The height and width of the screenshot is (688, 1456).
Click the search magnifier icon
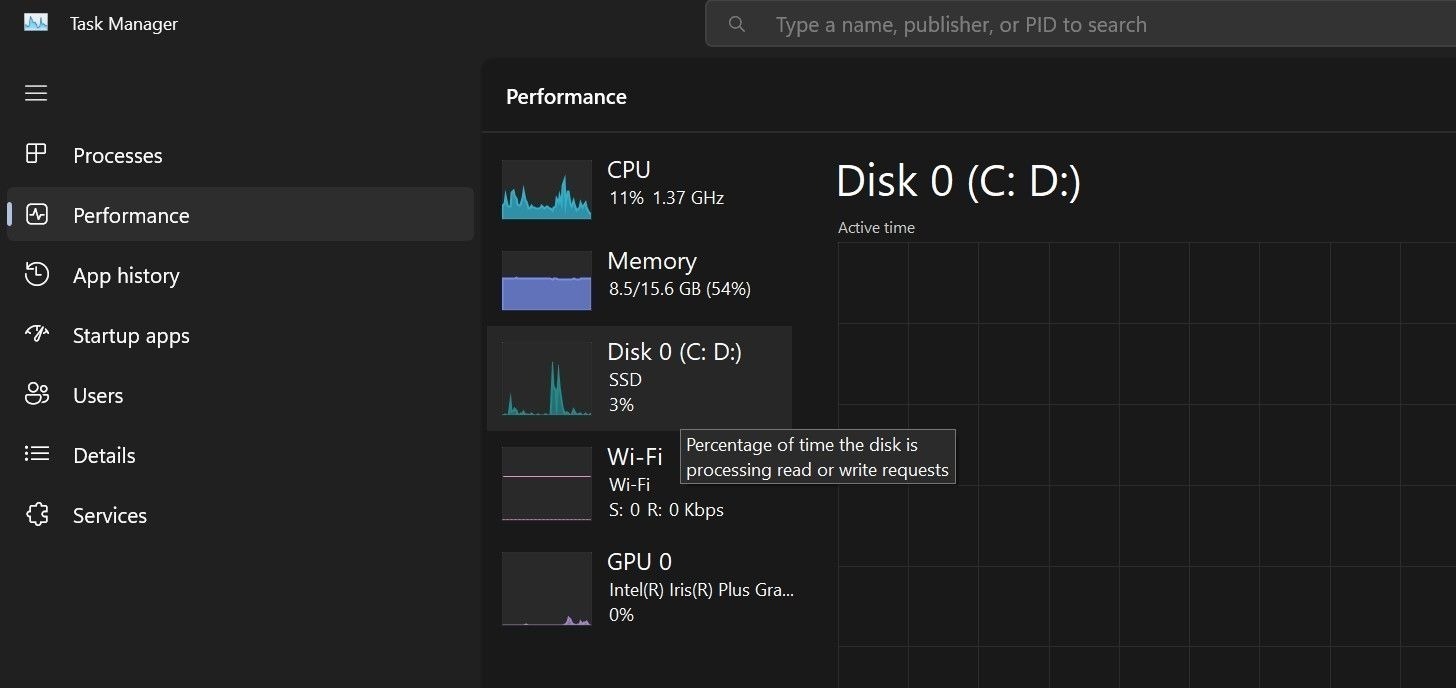point(737,24)
